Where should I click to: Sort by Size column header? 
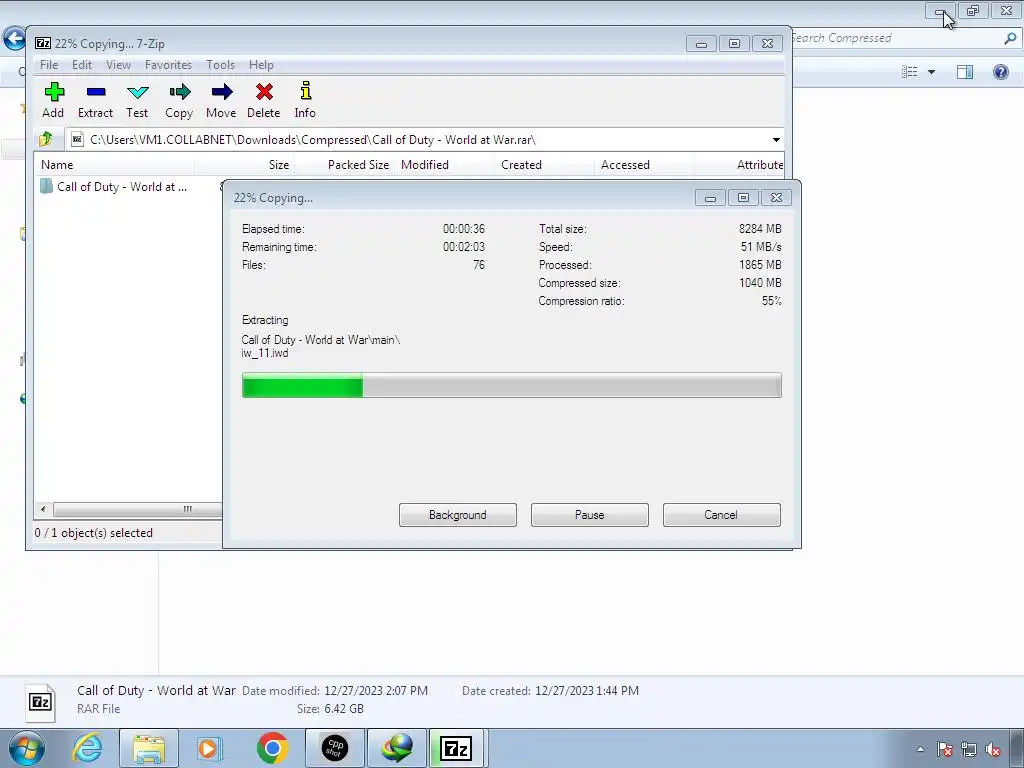245,165
